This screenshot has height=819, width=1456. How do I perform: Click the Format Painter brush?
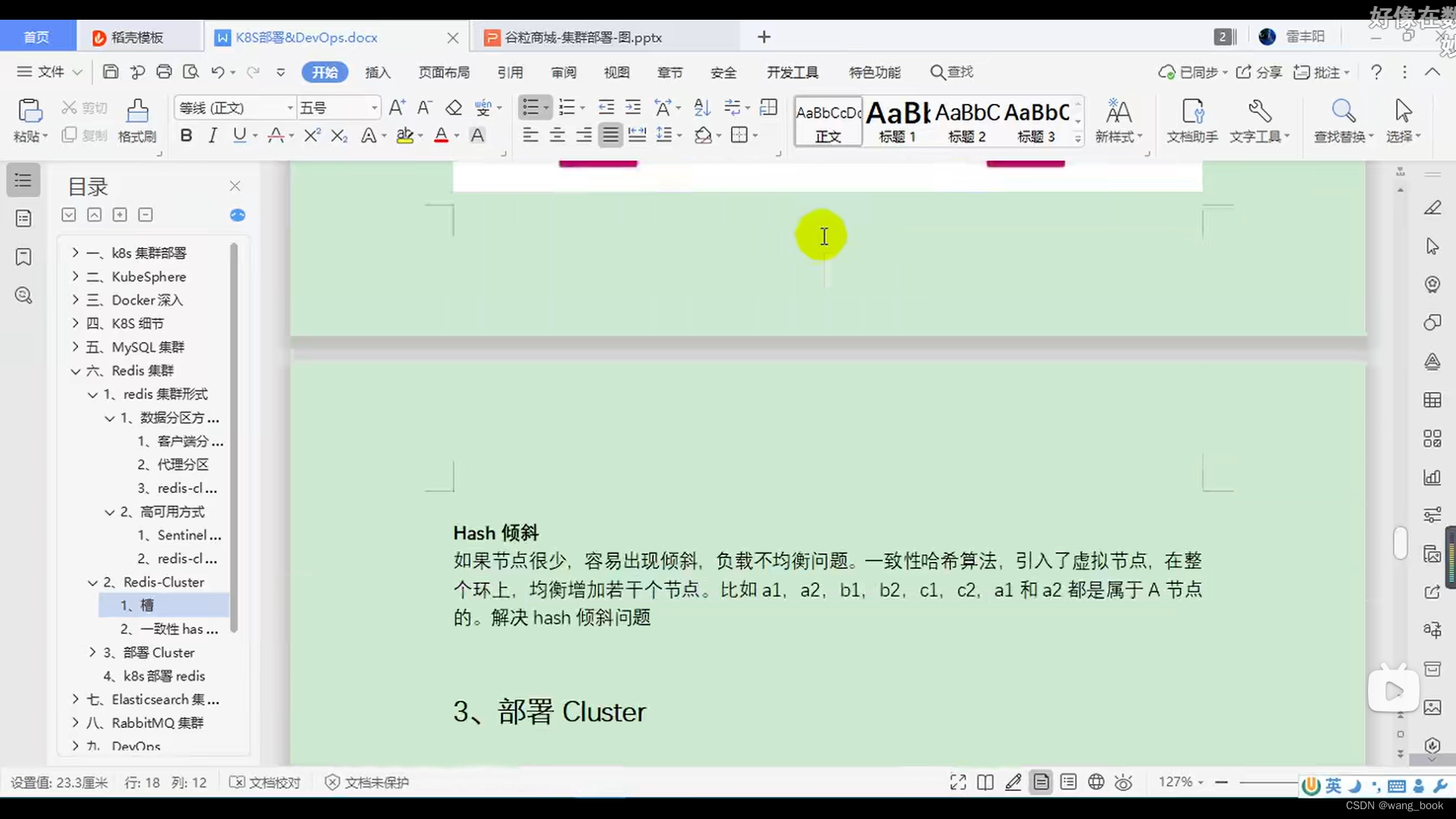click(137, 111)
